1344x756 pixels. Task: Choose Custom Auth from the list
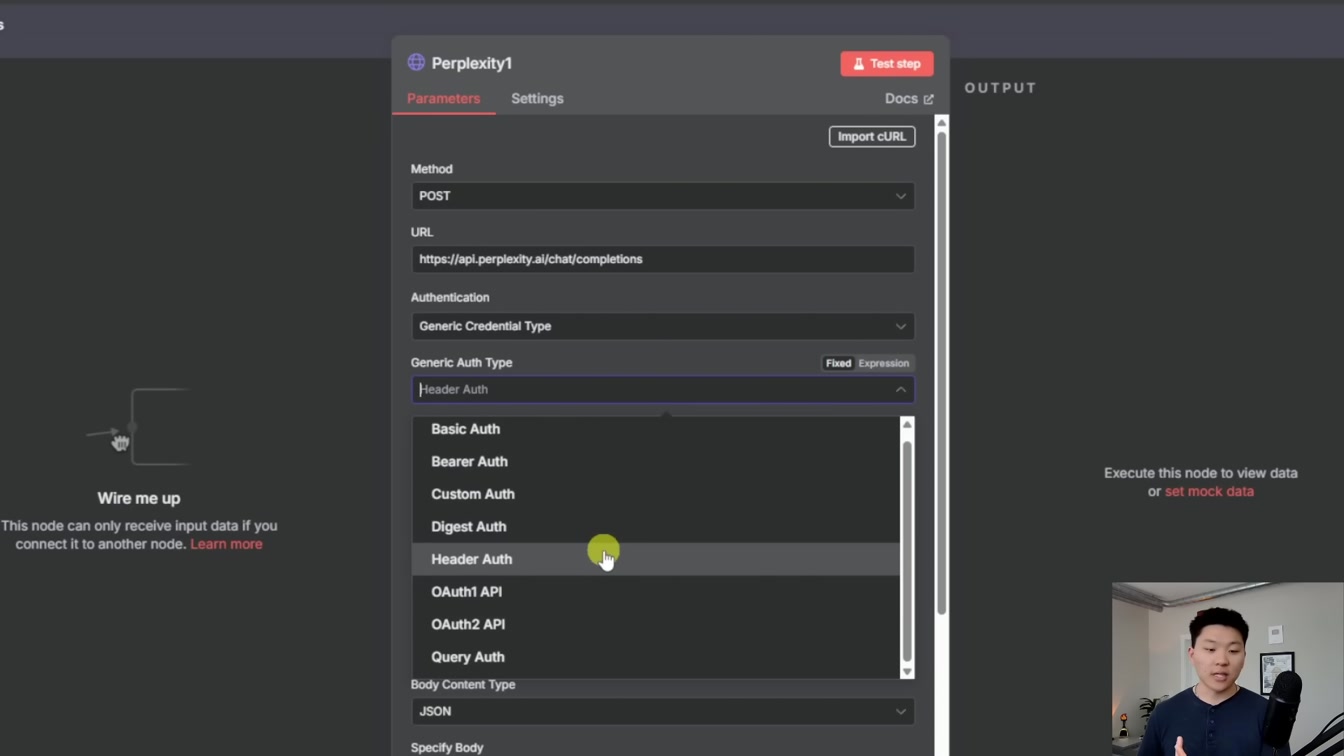(x=656, y=494)
